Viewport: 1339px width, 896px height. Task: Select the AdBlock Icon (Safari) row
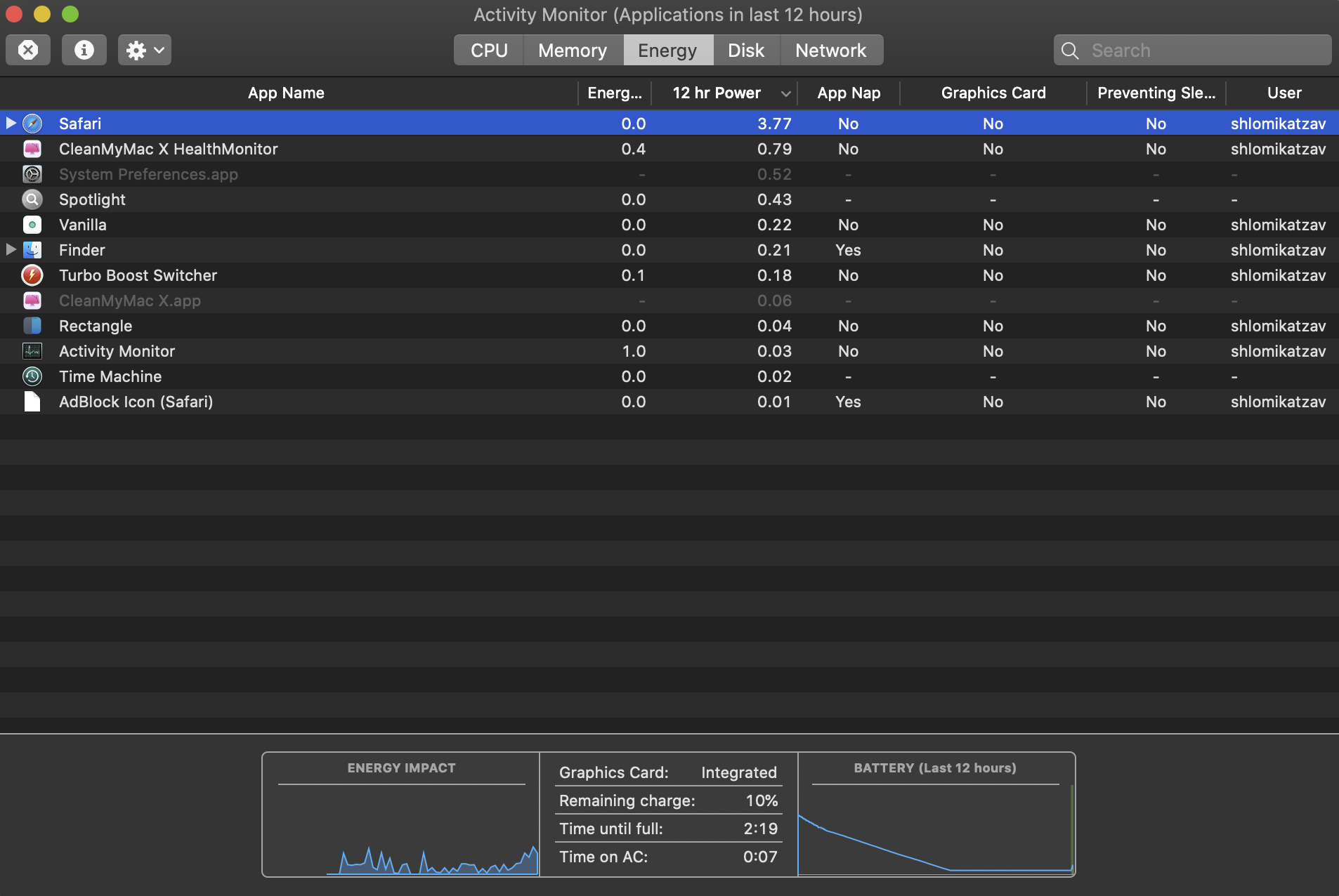point(669,402)
